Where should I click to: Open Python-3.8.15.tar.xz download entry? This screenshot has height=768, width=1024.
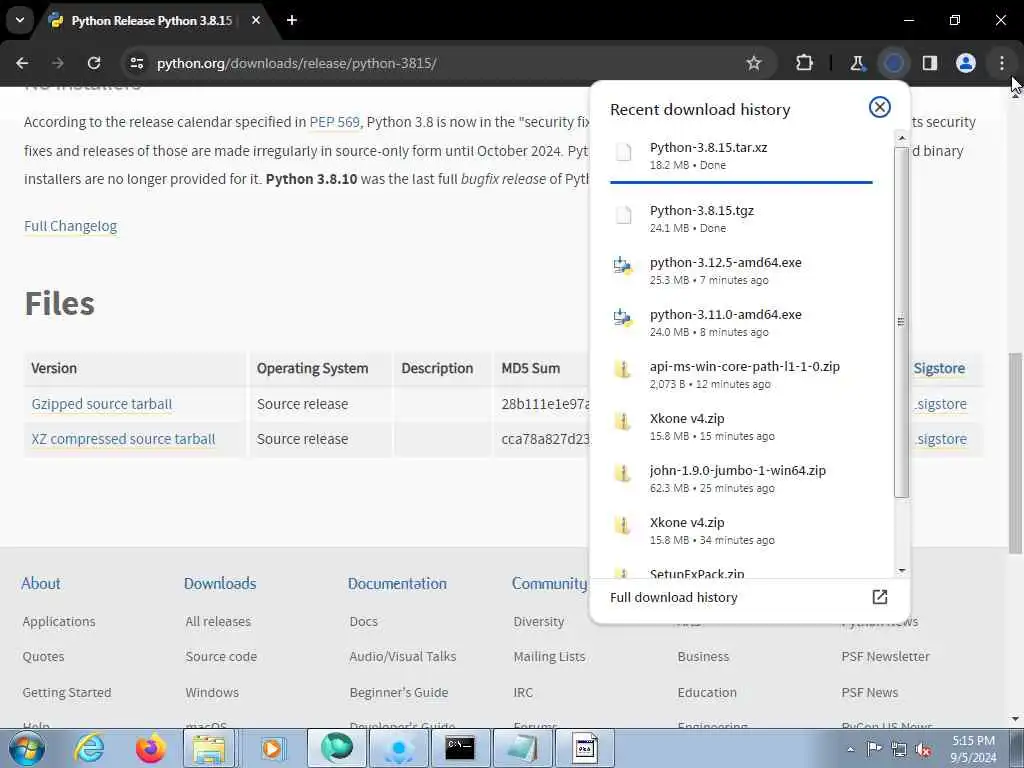click(x=741, y=155)
